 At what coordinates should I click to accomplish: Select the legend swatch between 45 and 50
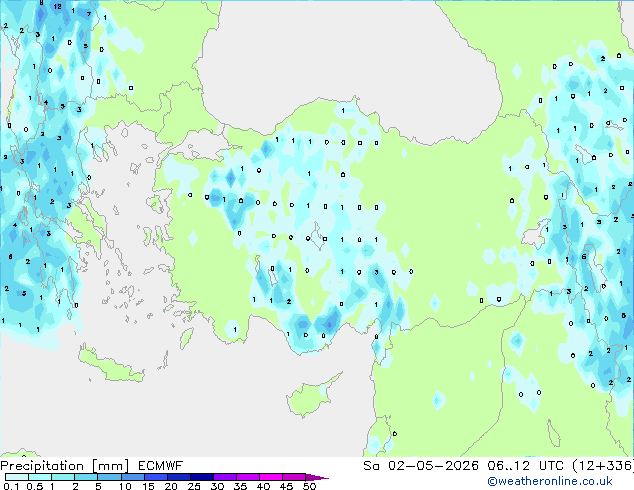click(x=294, y=477)
